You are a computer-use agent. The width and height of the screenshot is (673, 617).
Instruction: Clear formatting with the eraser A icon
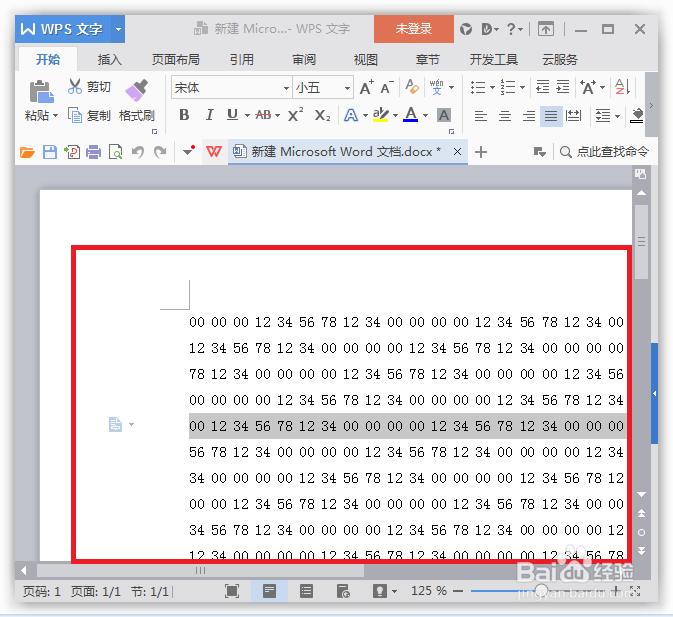(x=412, y=87)
